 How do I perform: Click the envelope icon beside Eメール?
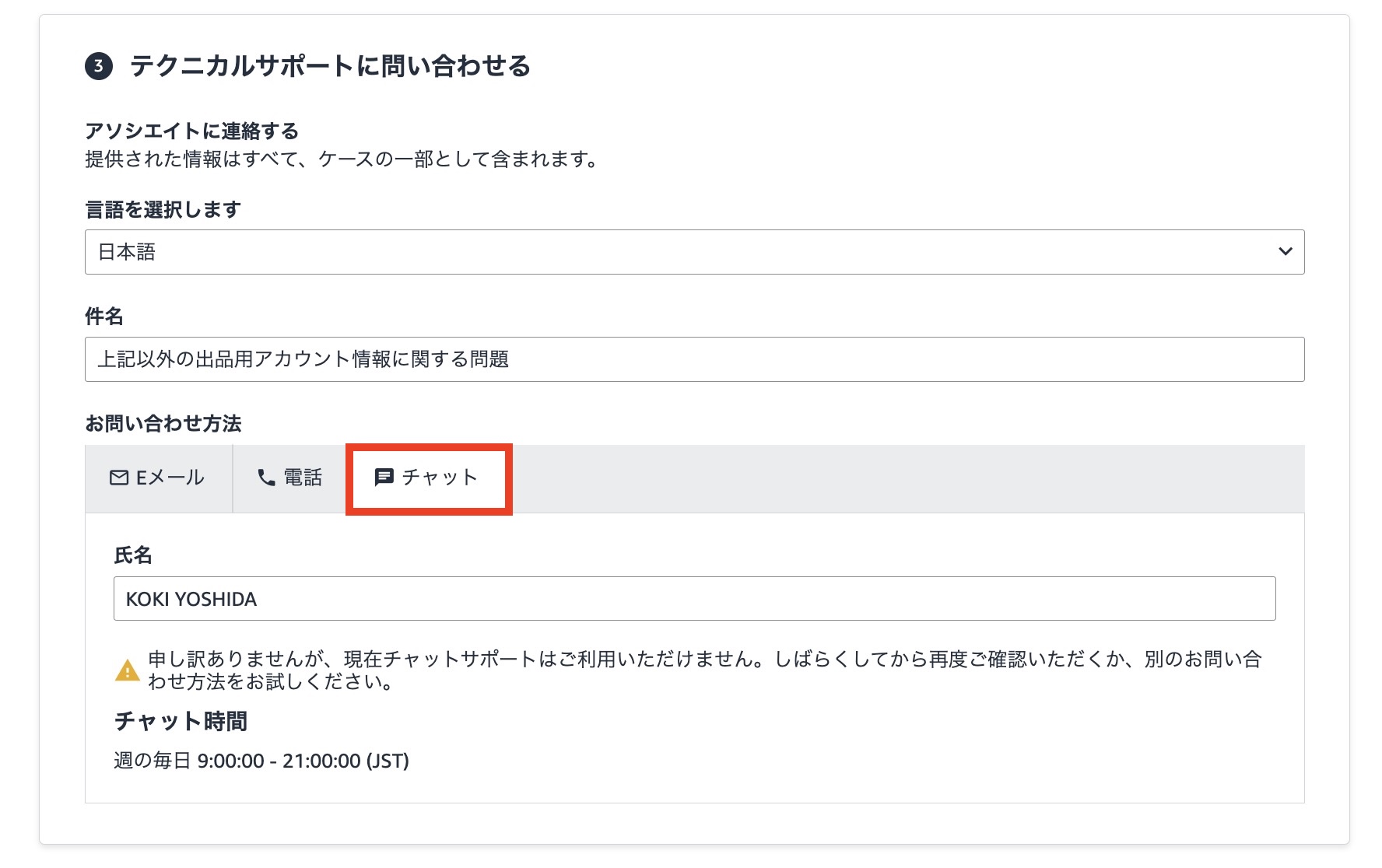[119, 478]
